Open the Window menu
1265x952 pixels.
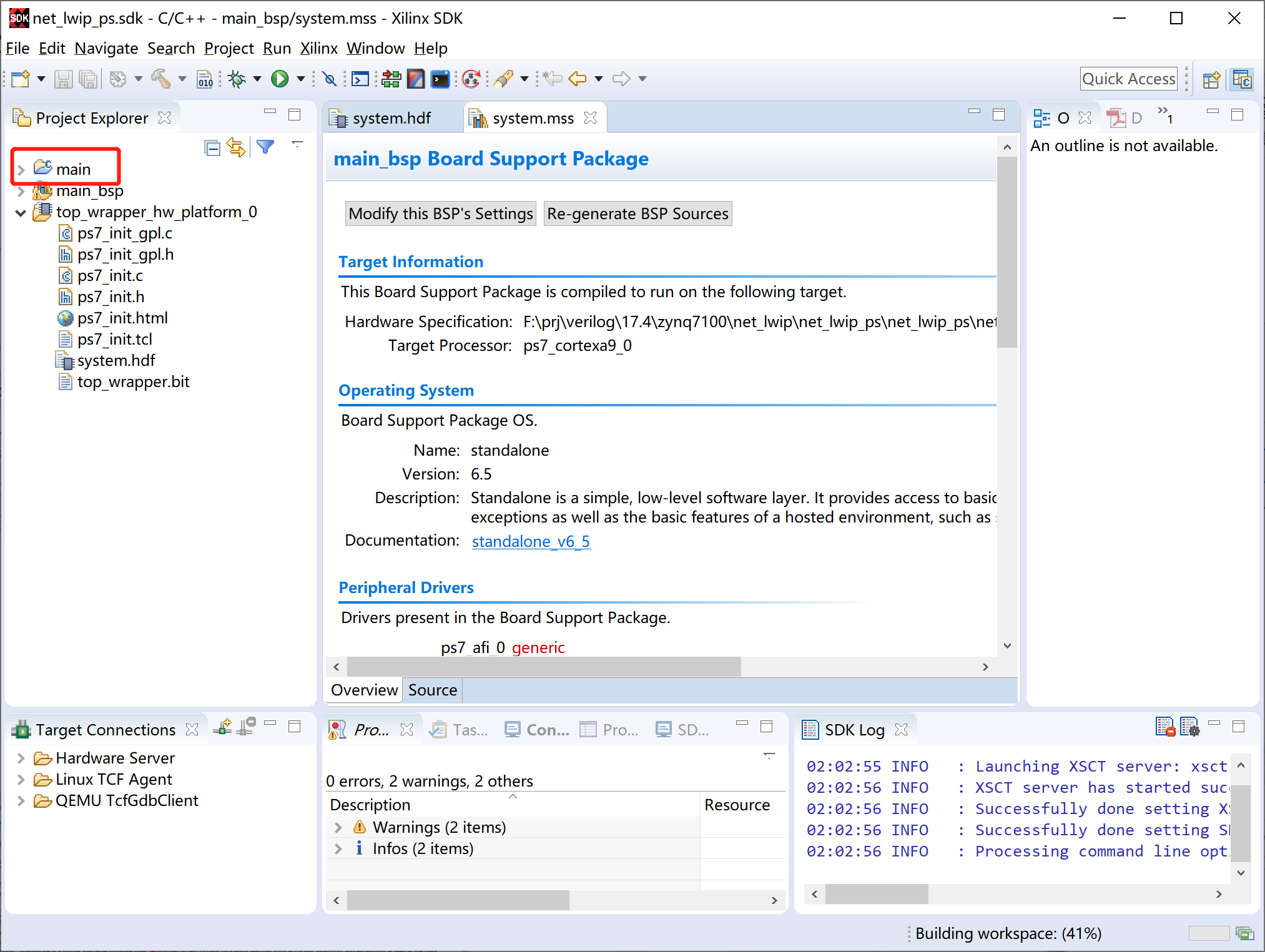376,49
